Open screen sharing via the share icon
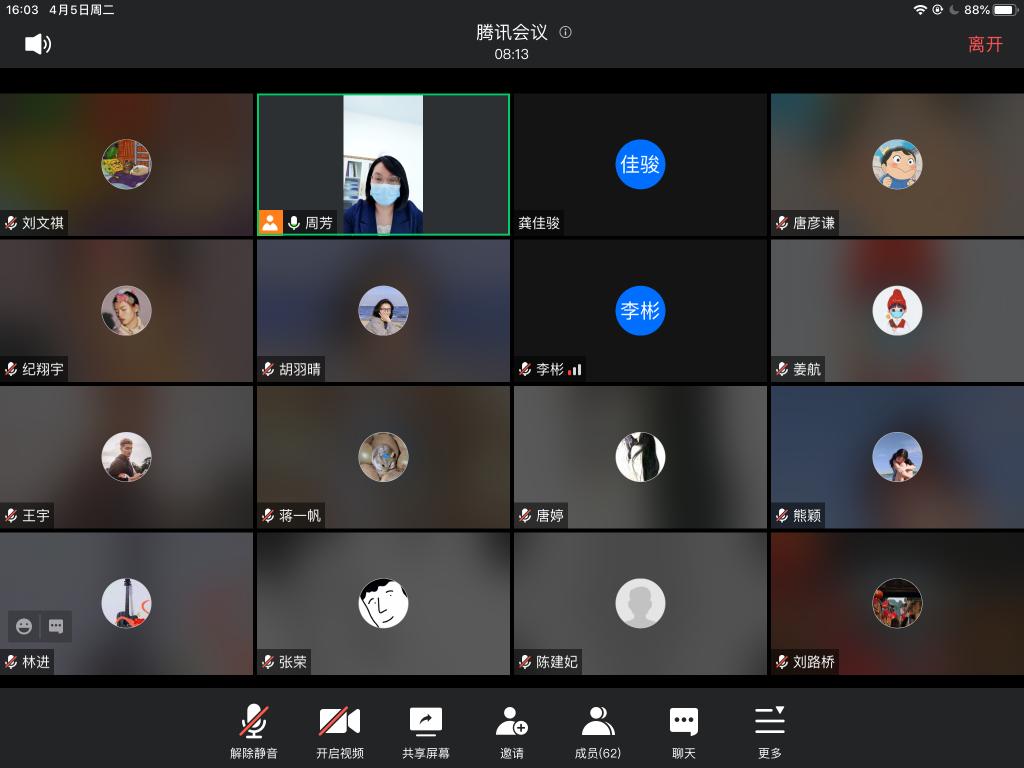Viewport: 1024px width, 768px height. click(x=425, y=720)
